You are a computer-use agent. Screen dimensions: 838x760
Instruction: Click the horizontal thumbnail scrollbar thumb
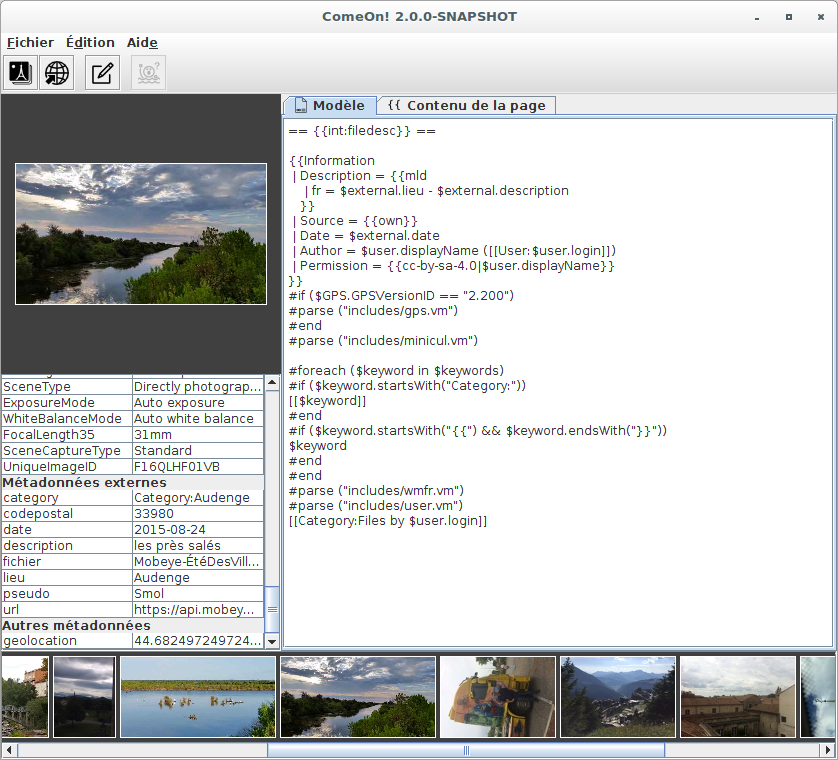click(x=465, y=750)
